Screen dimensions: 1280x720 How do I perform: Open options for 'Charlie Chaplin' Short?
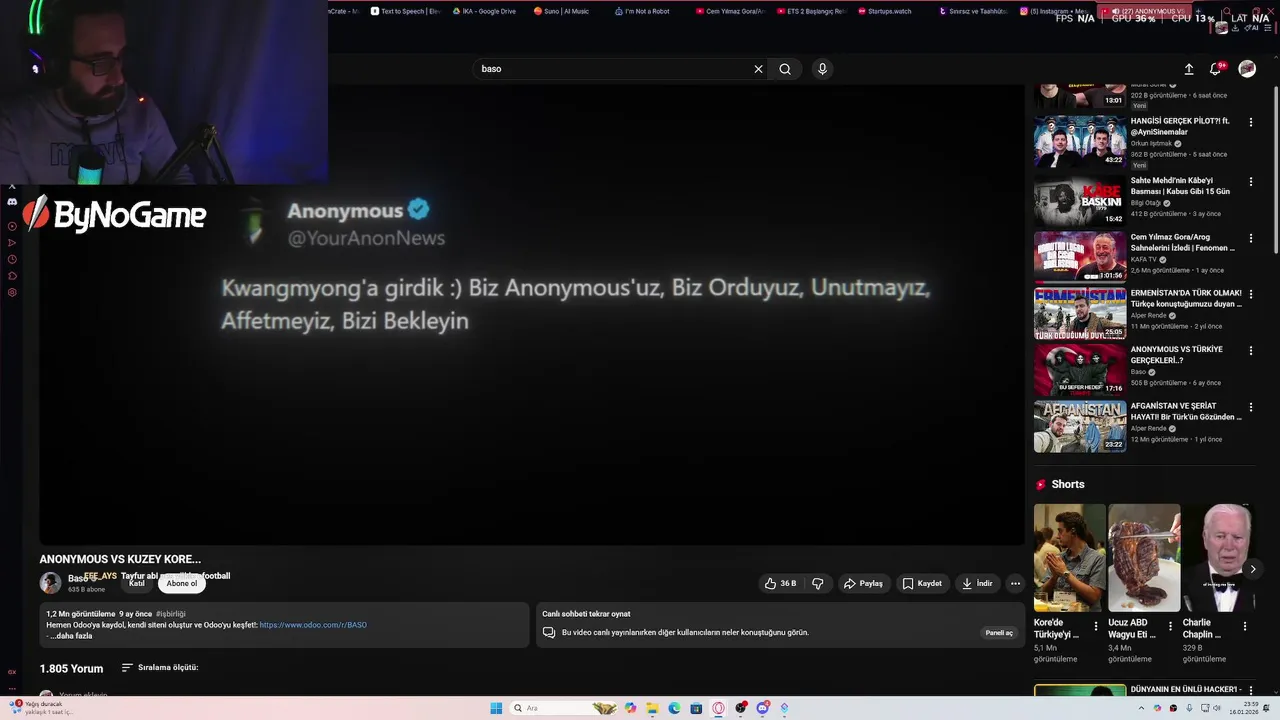pos(1245,626)
